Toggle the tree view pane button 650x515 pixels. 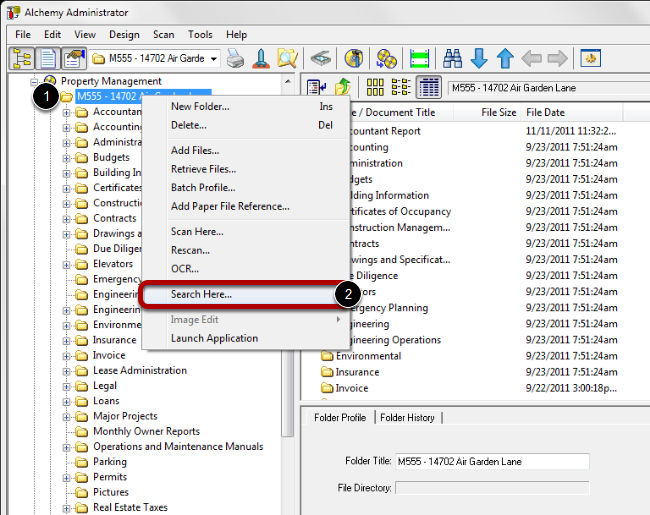22,58
